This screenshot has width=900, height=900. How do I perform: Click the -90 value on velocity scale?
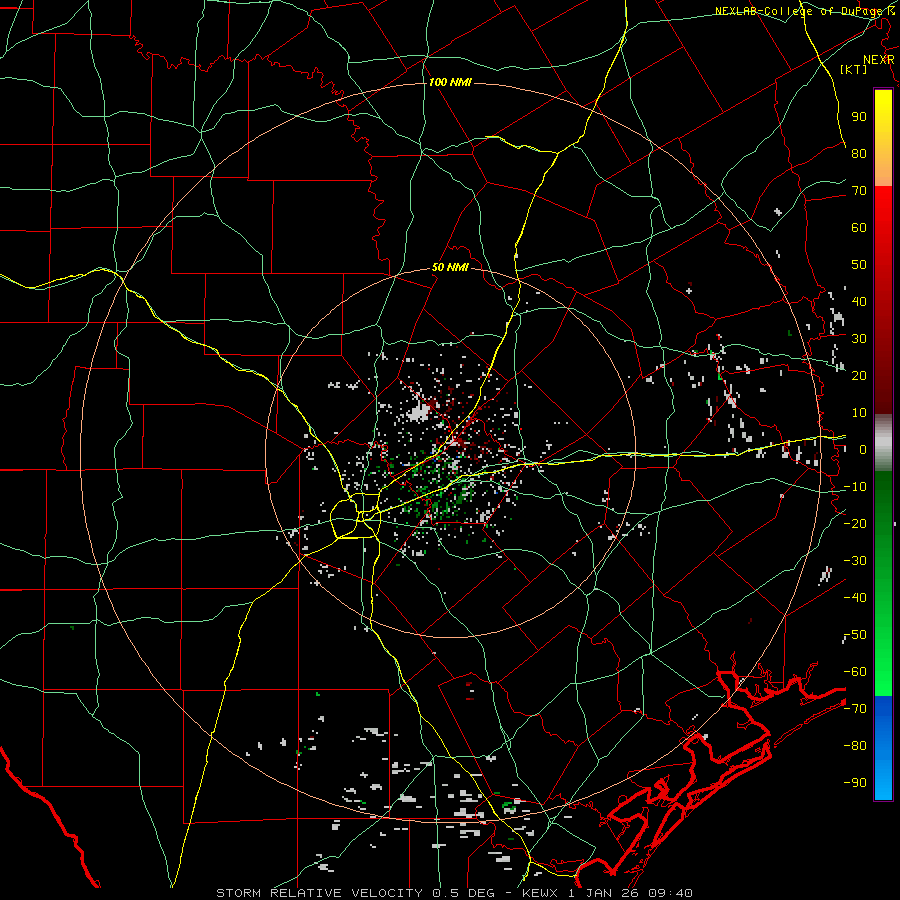point(855,783)
